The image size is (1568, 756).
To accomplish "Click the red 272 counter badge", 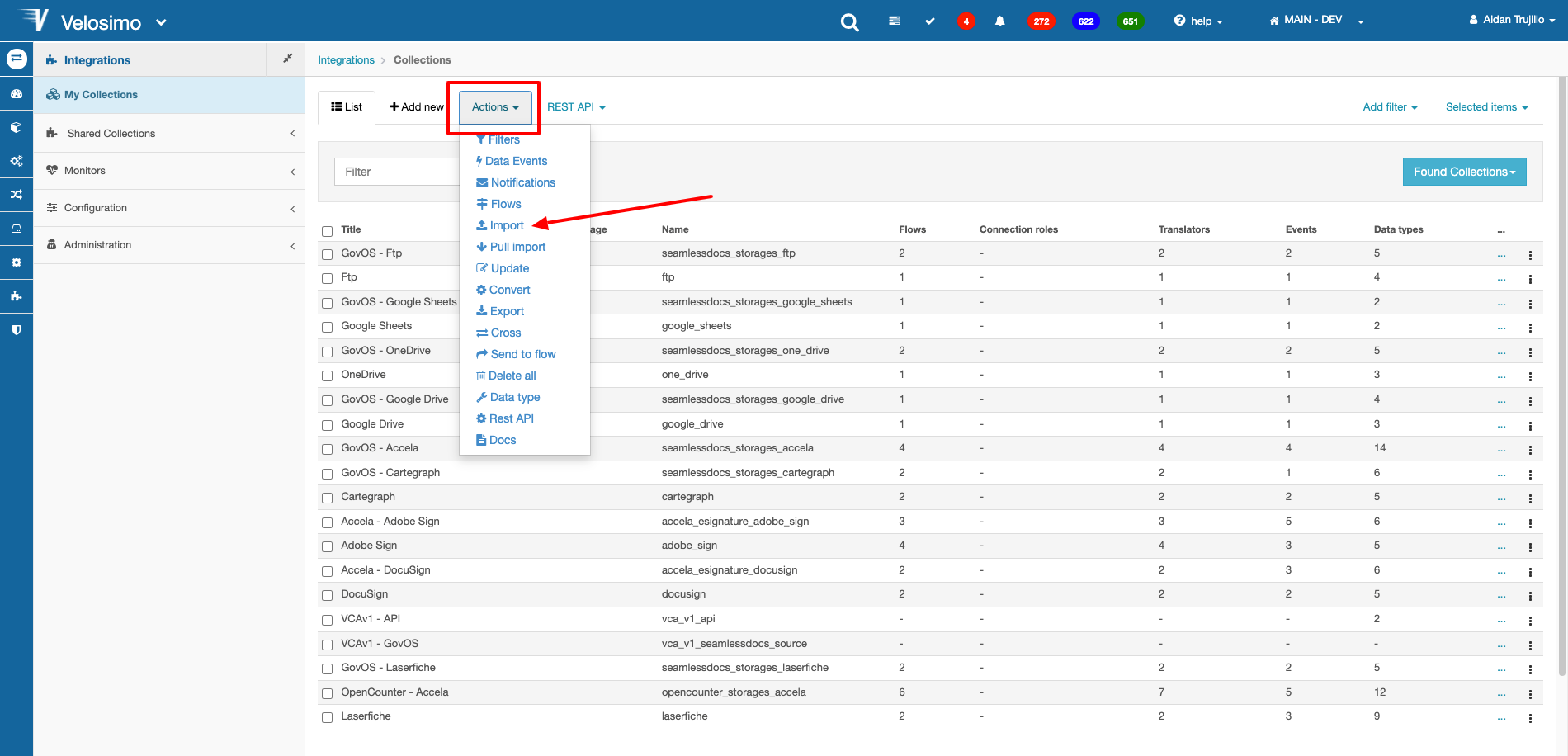I will (1041, 21).
